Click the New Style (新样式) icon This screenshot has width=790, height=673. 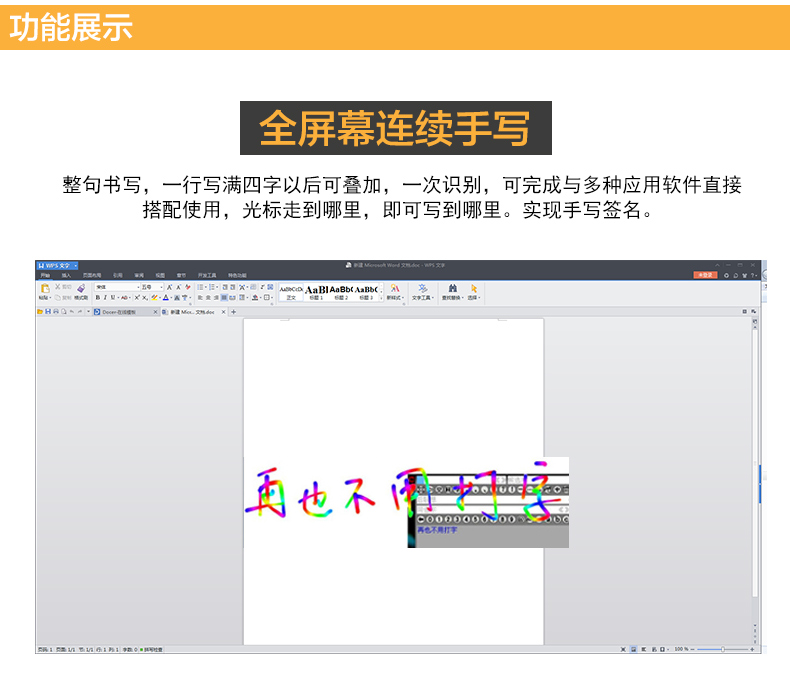click(x=394, y=290)
